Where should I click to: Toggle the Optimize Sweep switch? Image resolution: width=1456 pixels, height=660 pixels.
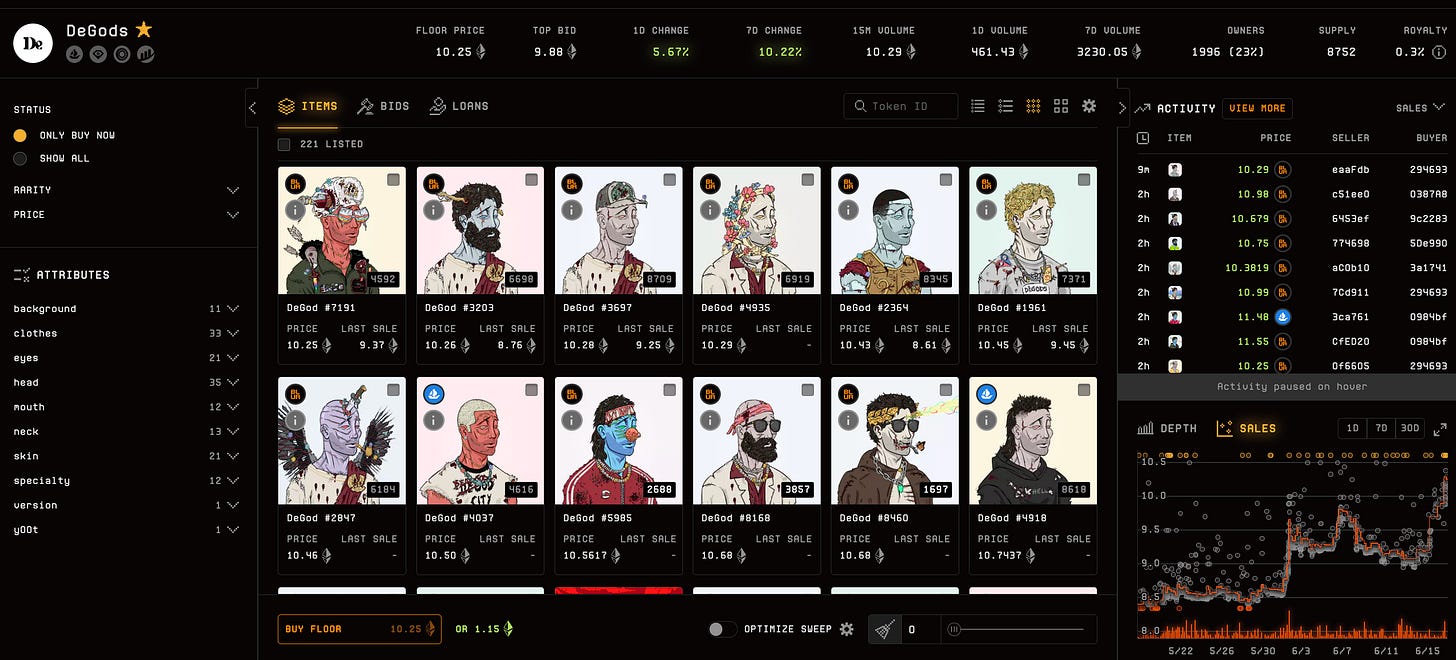pos(721,629)
